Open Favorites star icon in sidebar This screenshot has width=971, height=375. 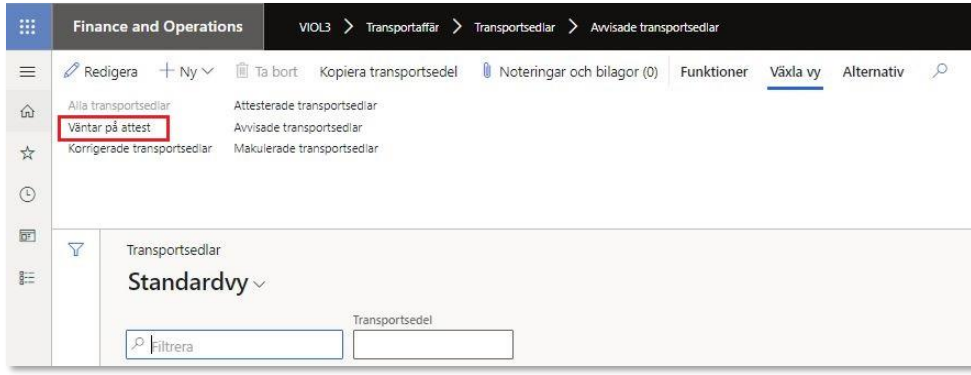tap(28, 153)
